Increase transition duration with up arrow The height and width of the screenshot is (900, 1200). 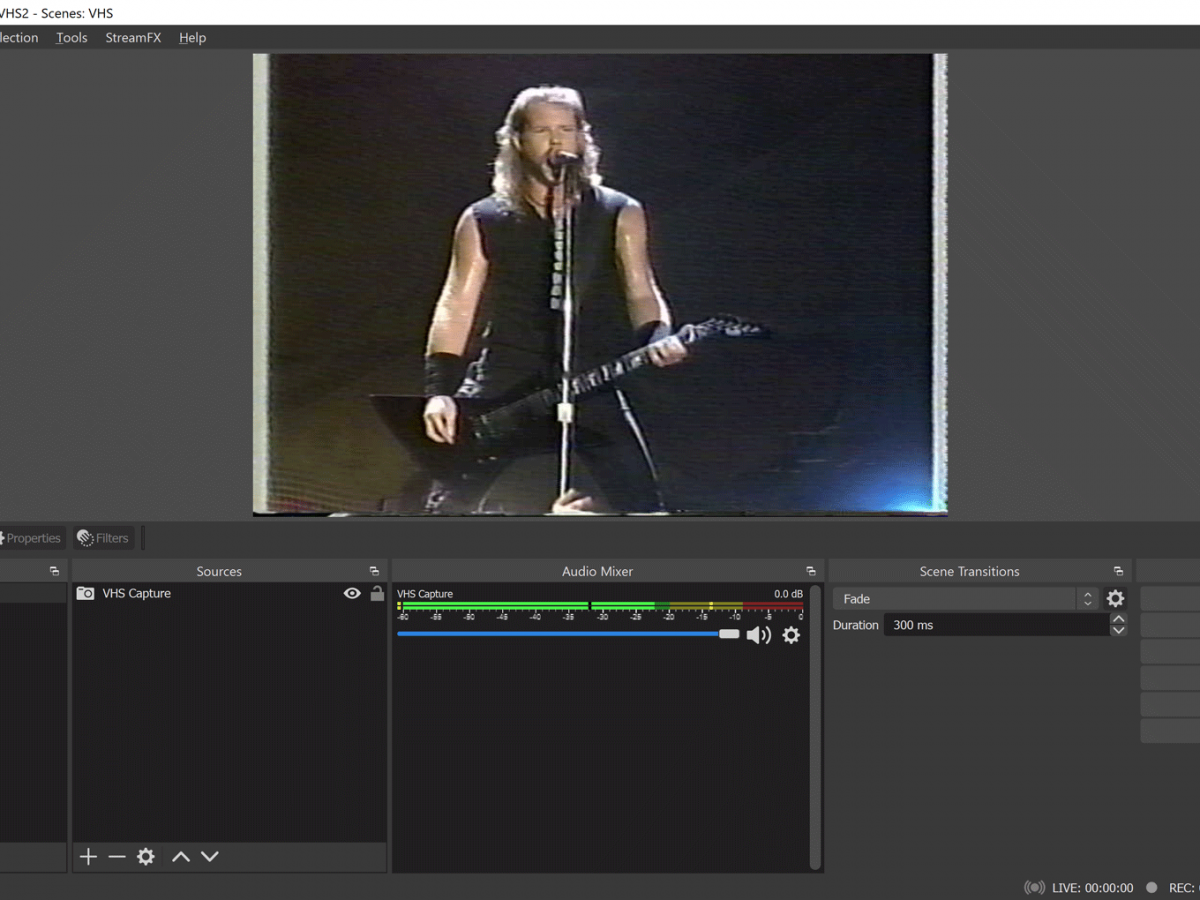pyautogui.click(x=1118, y=619)
